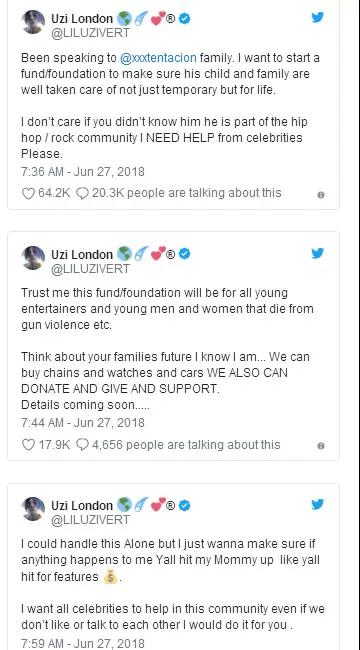Viewport: 360px width, 650px height.
Task: Open info icon on first tweet
Action: (x=321, y=195)
